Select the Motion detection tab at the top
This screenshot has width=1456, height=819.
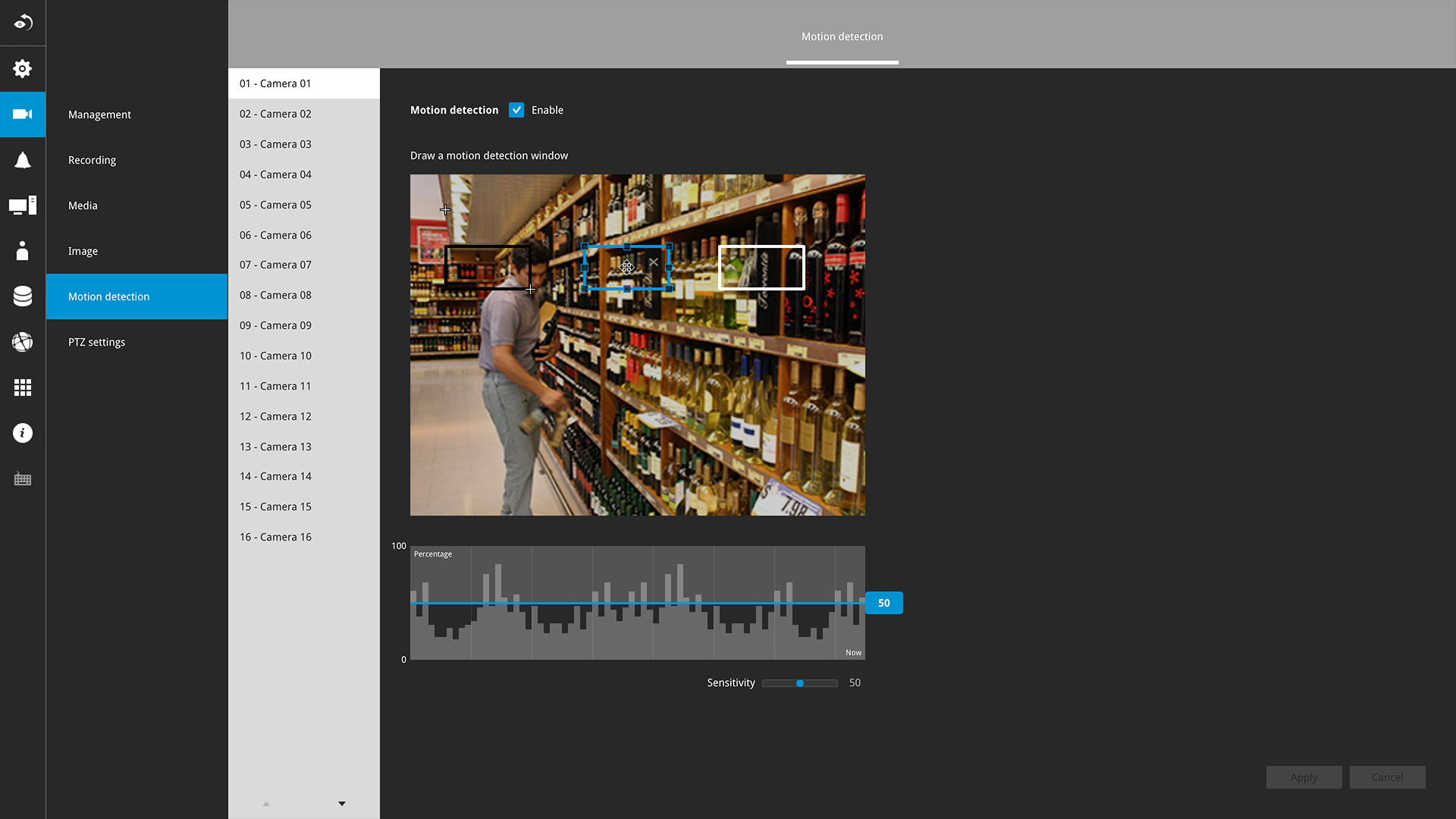pos(842,36)
